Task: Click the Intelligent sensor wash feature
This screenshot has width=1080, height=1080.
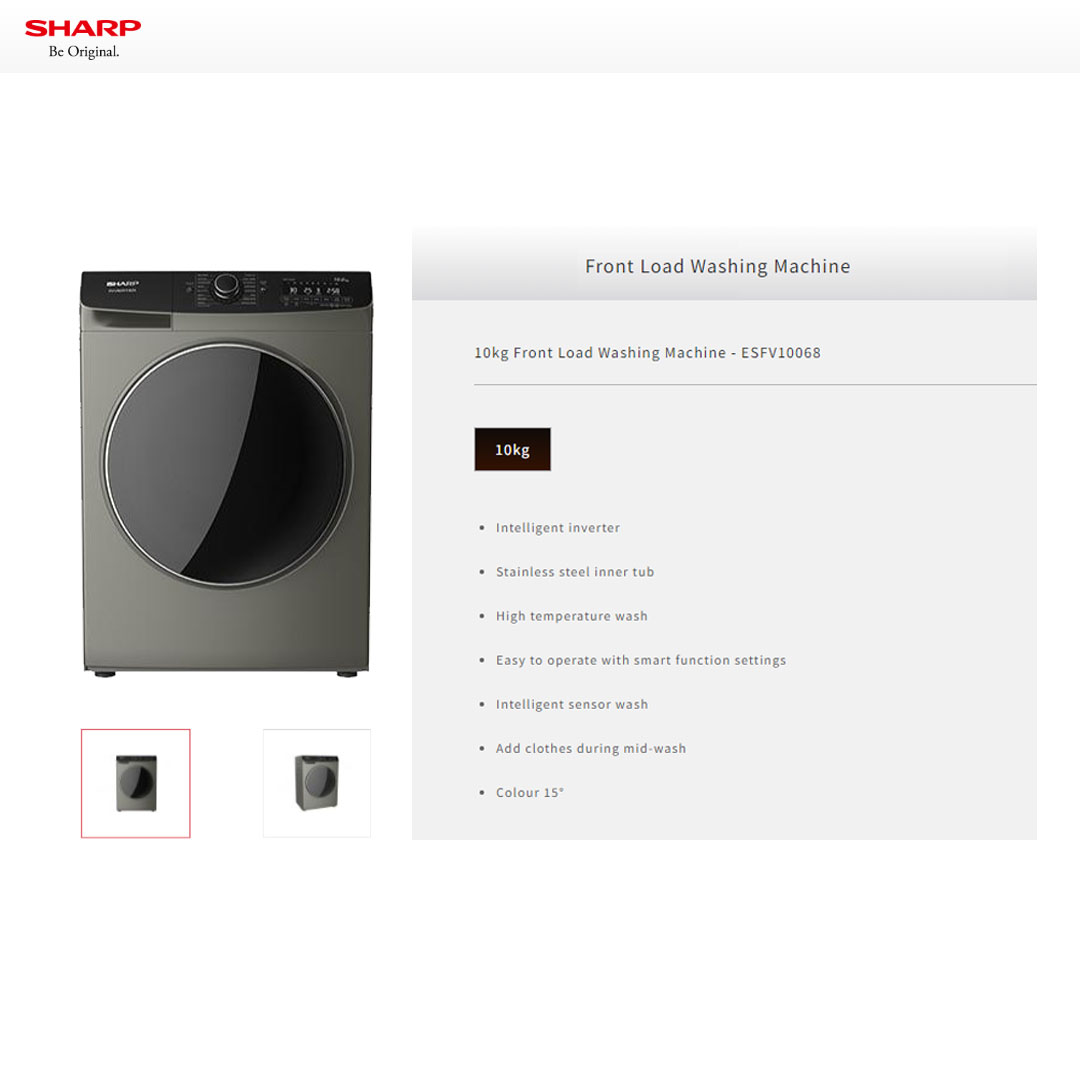Action: [x=572, y=704]
